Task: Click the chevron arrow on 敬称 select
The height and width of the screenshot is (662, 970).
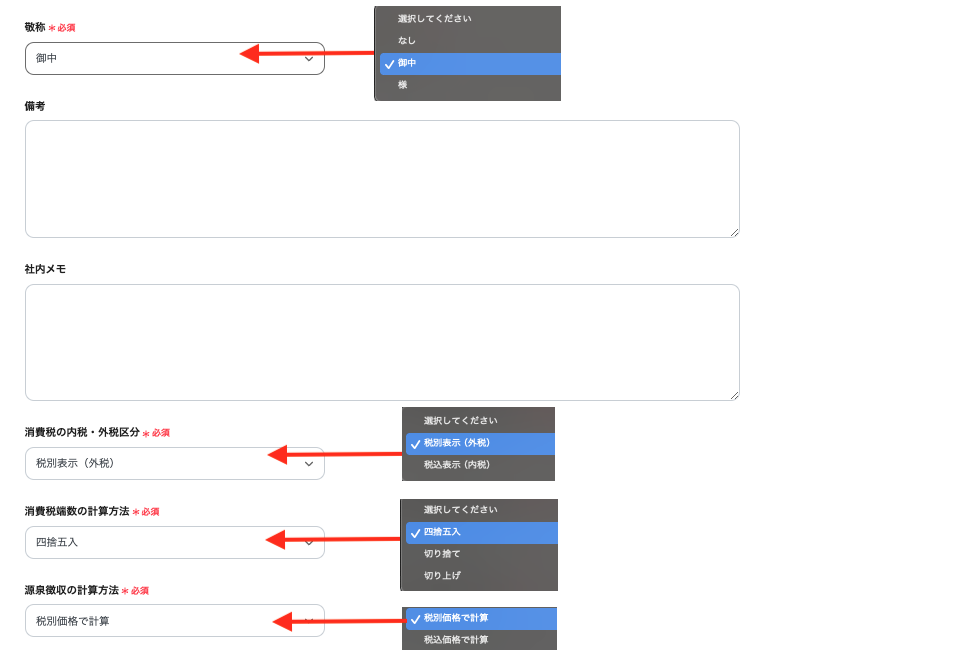Action: pos(309,59)
